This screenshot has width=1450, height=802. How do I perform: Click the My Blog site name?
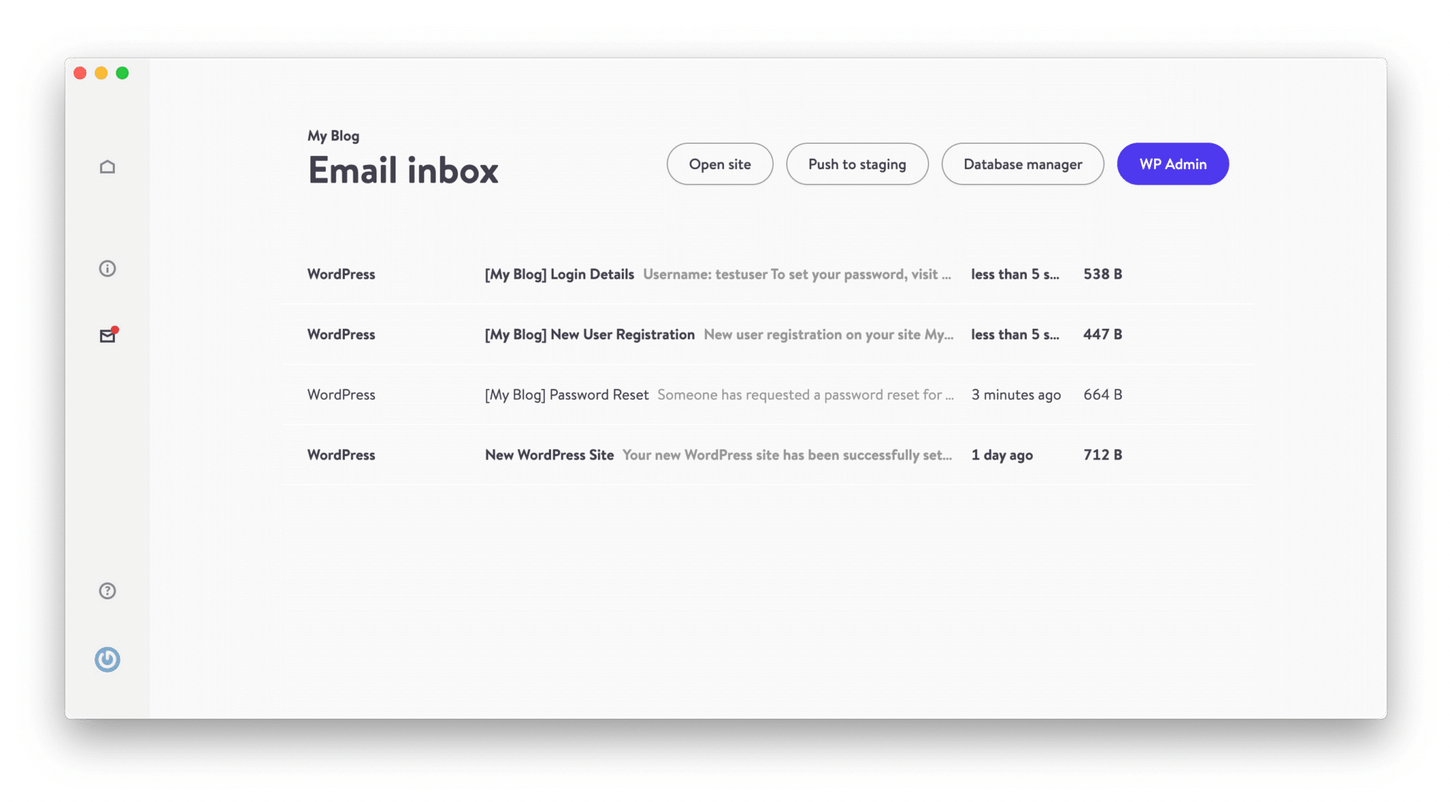[x=333, y=136]
